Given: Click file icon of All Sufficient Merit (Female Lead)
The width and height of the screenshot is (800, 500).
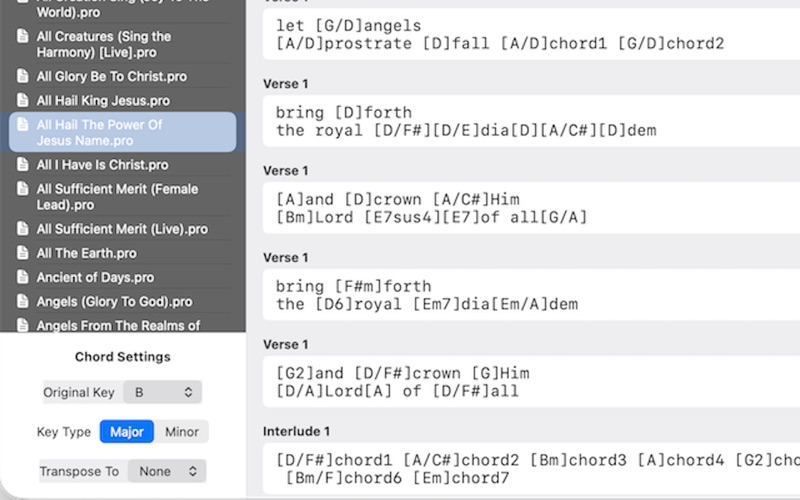Looking at the screenshot, I should point(22,189).
